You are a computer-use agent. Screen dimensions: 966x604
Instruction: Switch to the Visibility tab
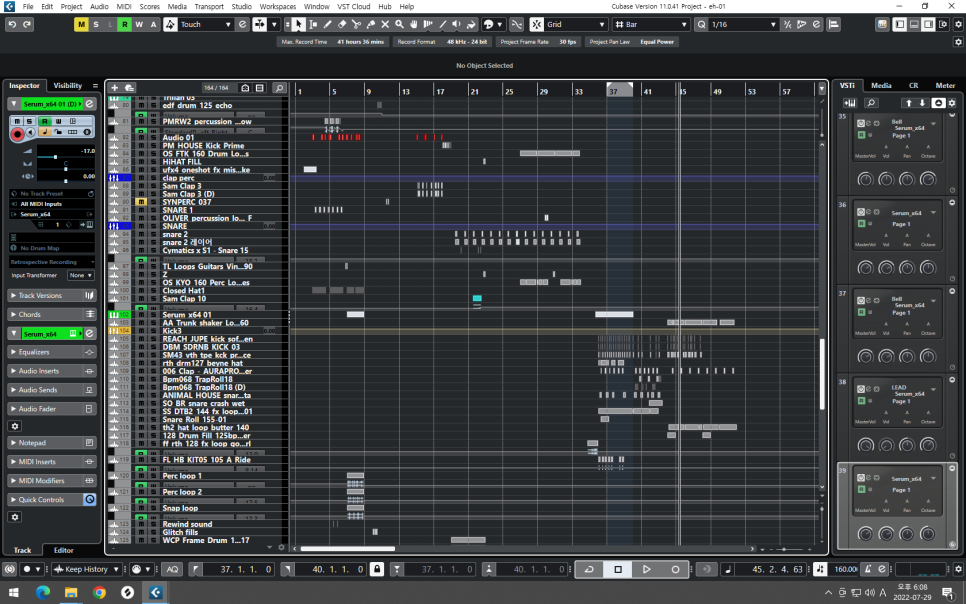click(68, 86)
